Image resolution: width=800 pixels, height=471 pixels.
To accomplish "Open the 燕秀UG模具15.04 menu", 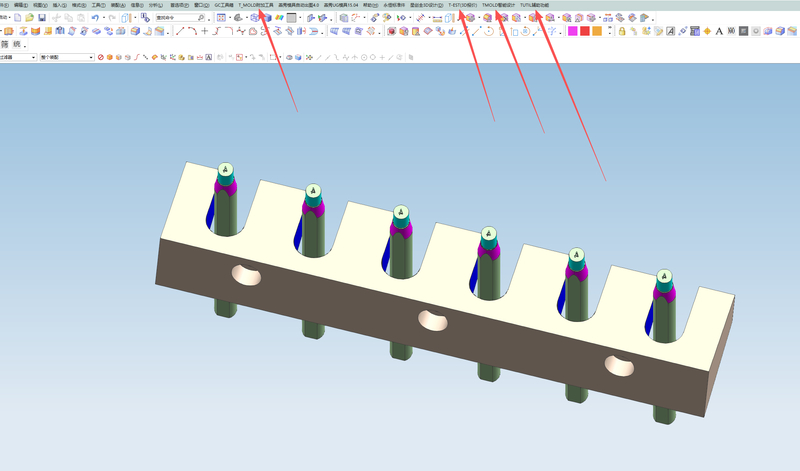I will click(x=341, y=5).
